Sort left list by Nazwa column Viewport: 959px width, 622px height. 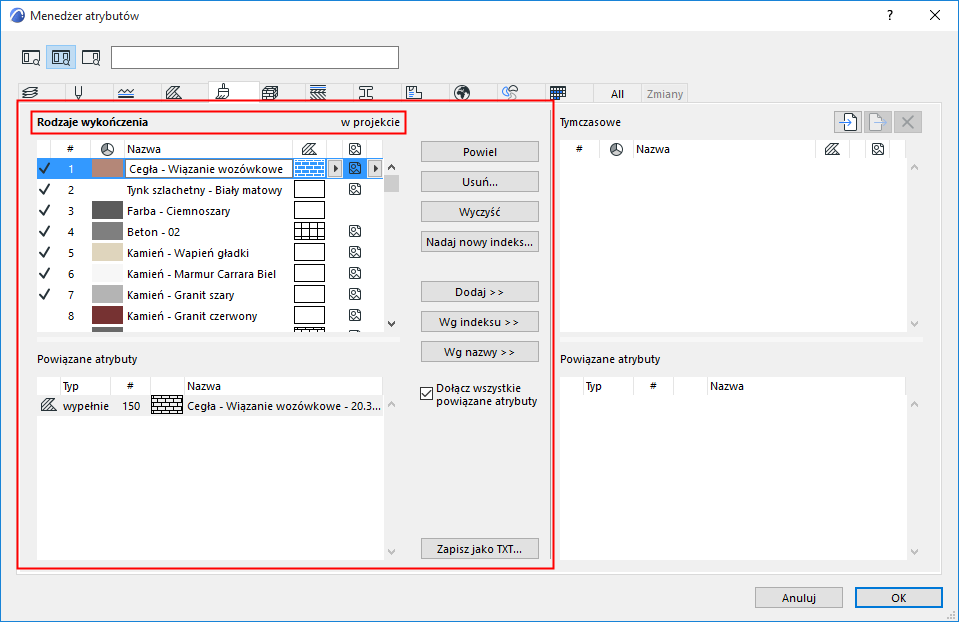point(208,149)
